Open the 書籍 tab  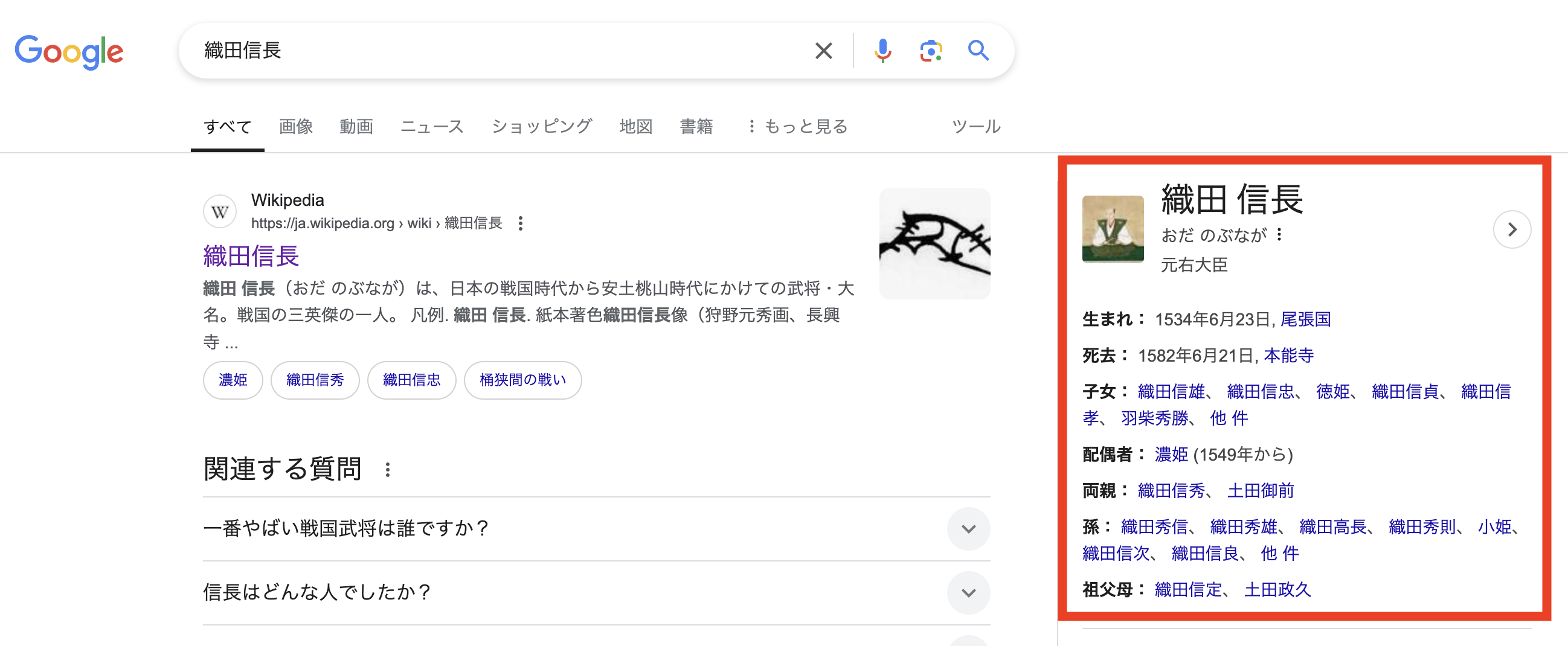[696, 127]
